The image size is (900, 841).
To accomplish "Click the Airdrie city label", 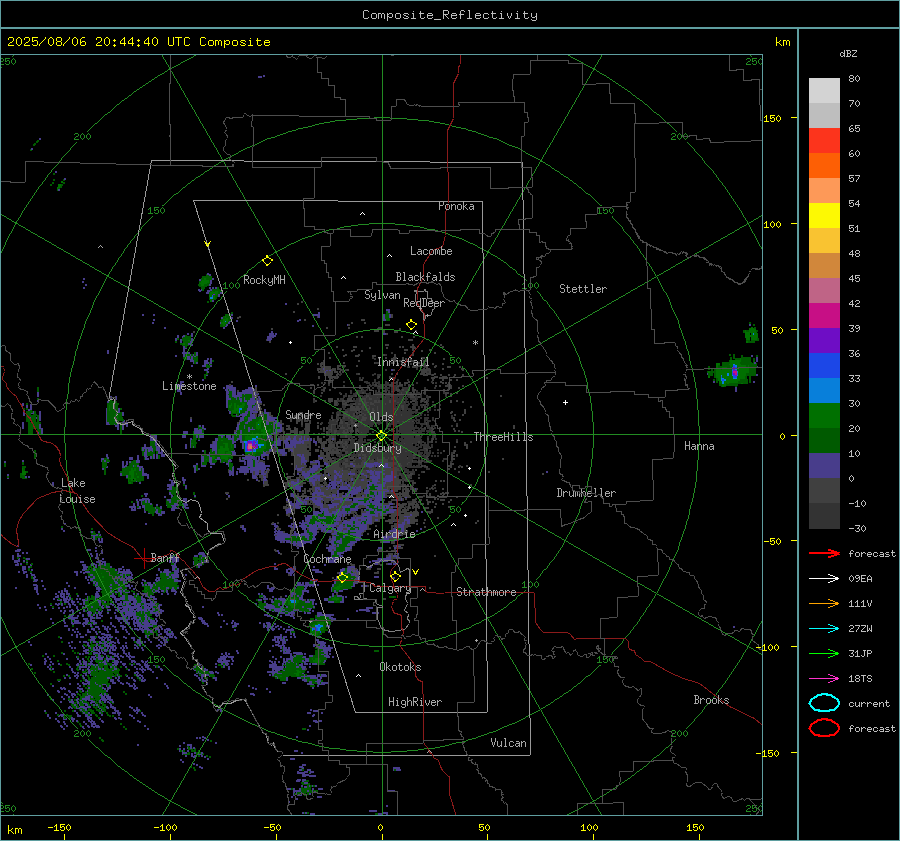I will [394, 534].
